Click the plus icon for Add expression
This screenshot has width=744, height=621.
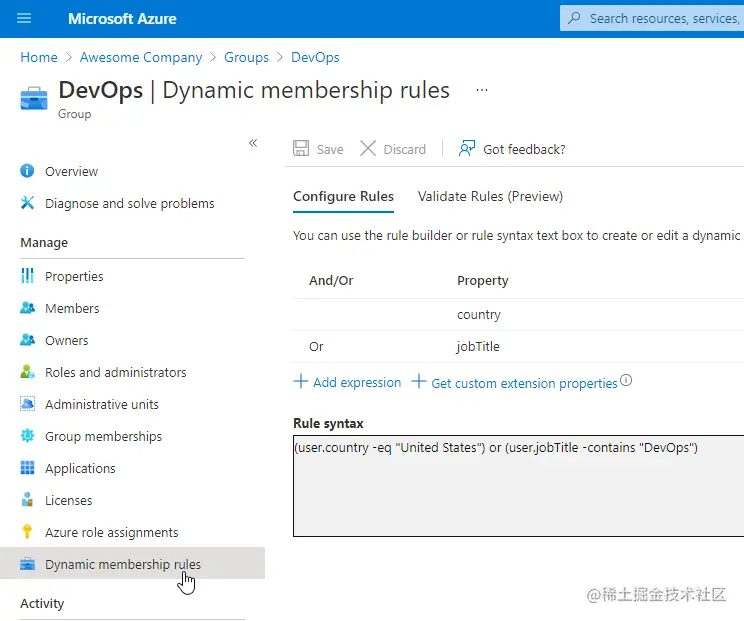tap(301, 381)
